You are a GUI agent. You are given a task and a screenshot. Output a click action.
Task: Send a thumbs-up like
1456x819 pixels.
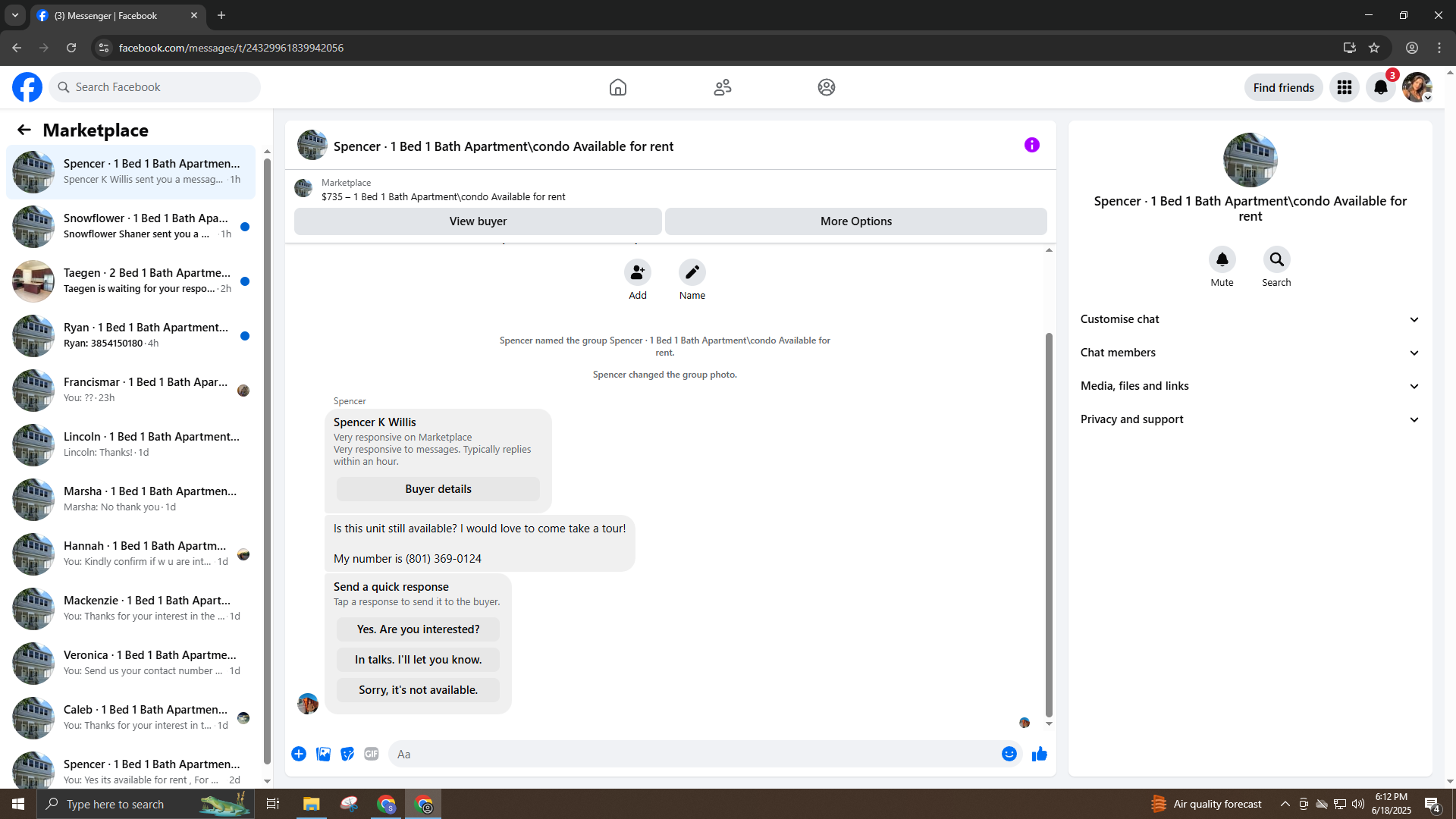1040,754
